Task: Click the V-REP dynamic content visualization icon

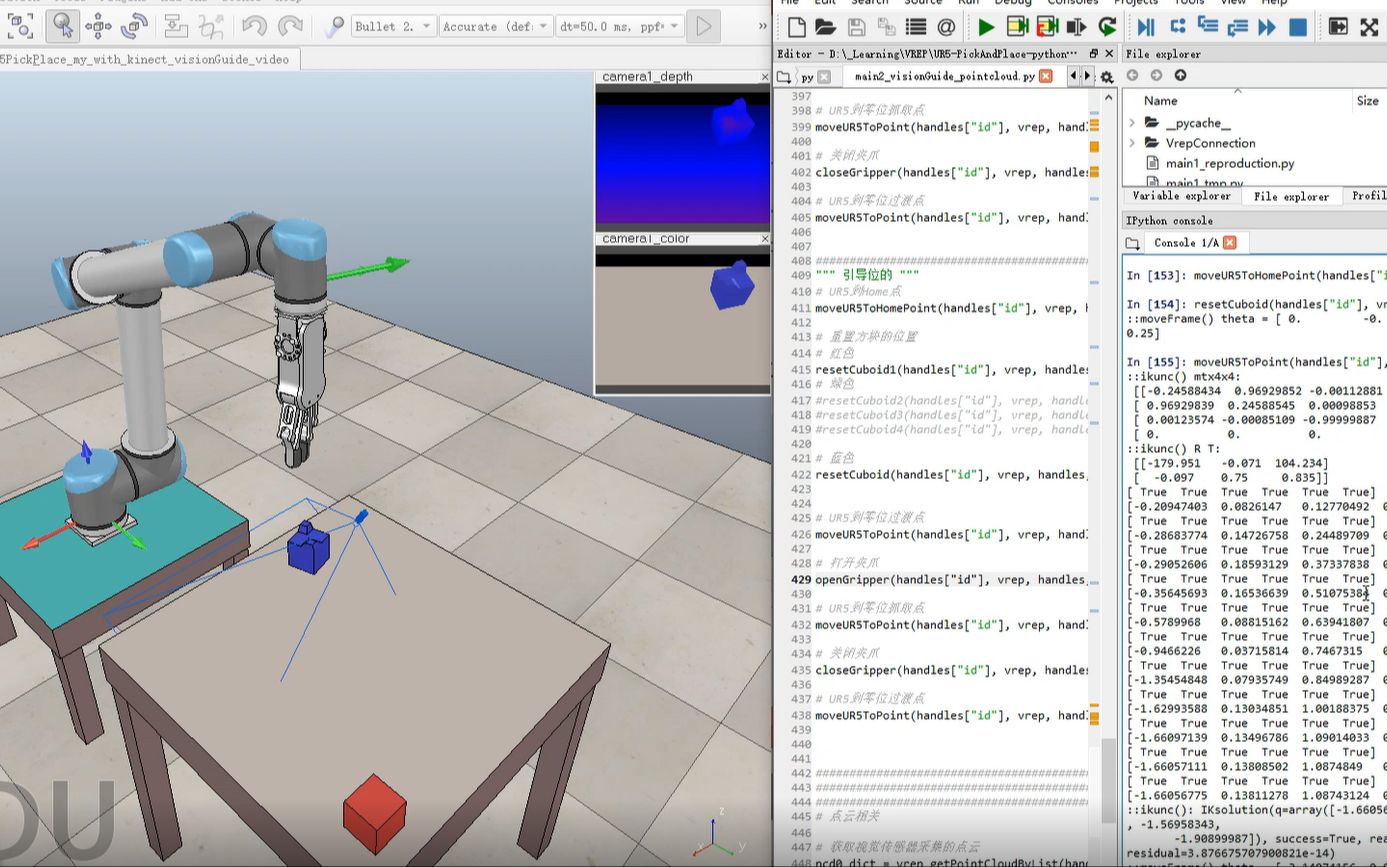Action: click(334, 26)
